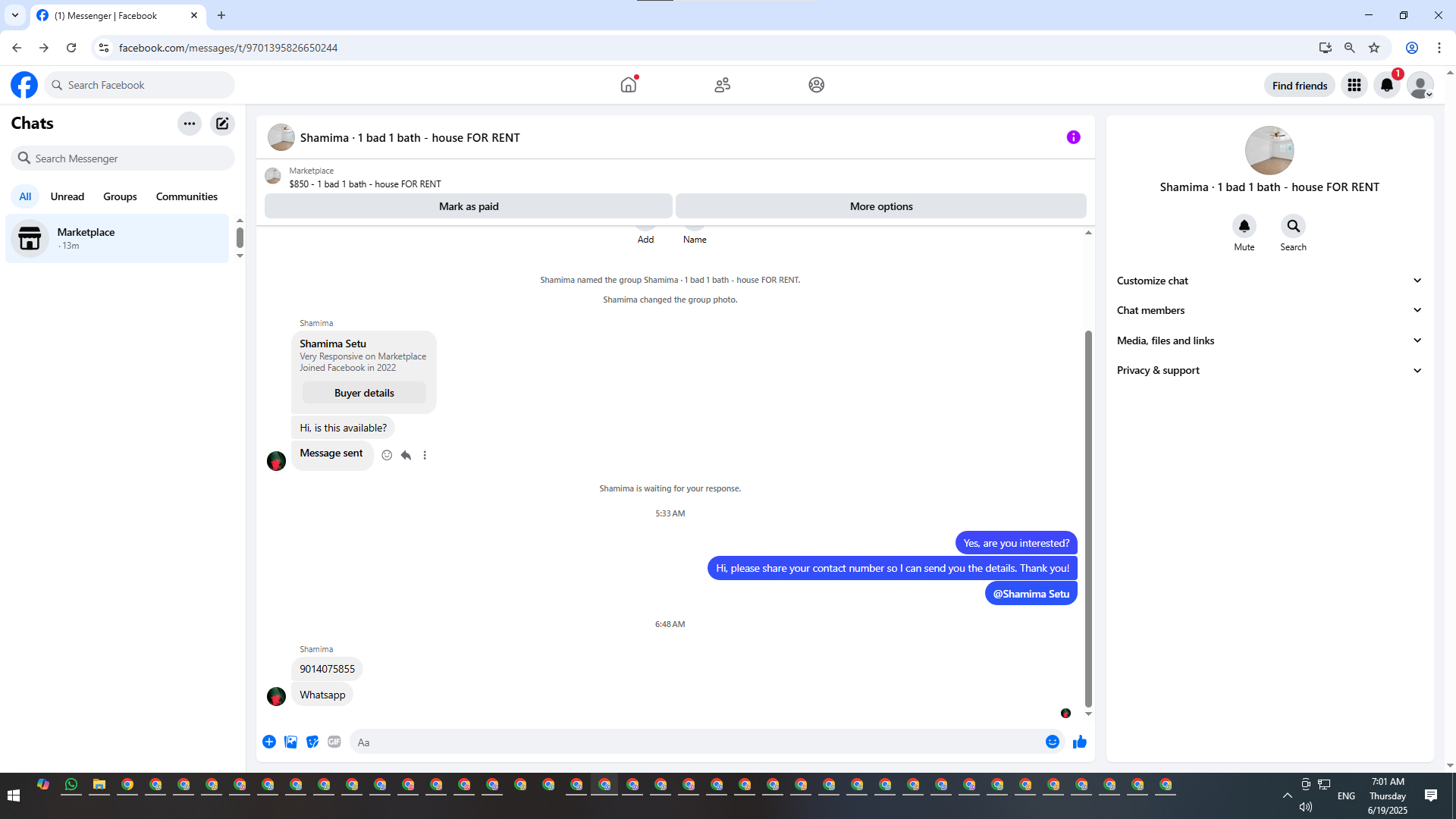
Task: React to the 'Message sent' message
Action: [387, 455]
